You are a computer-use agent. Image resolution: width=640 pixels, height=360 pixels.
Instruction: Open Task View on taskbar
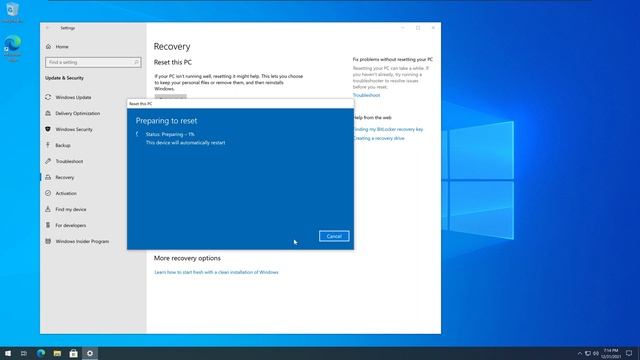24,353
